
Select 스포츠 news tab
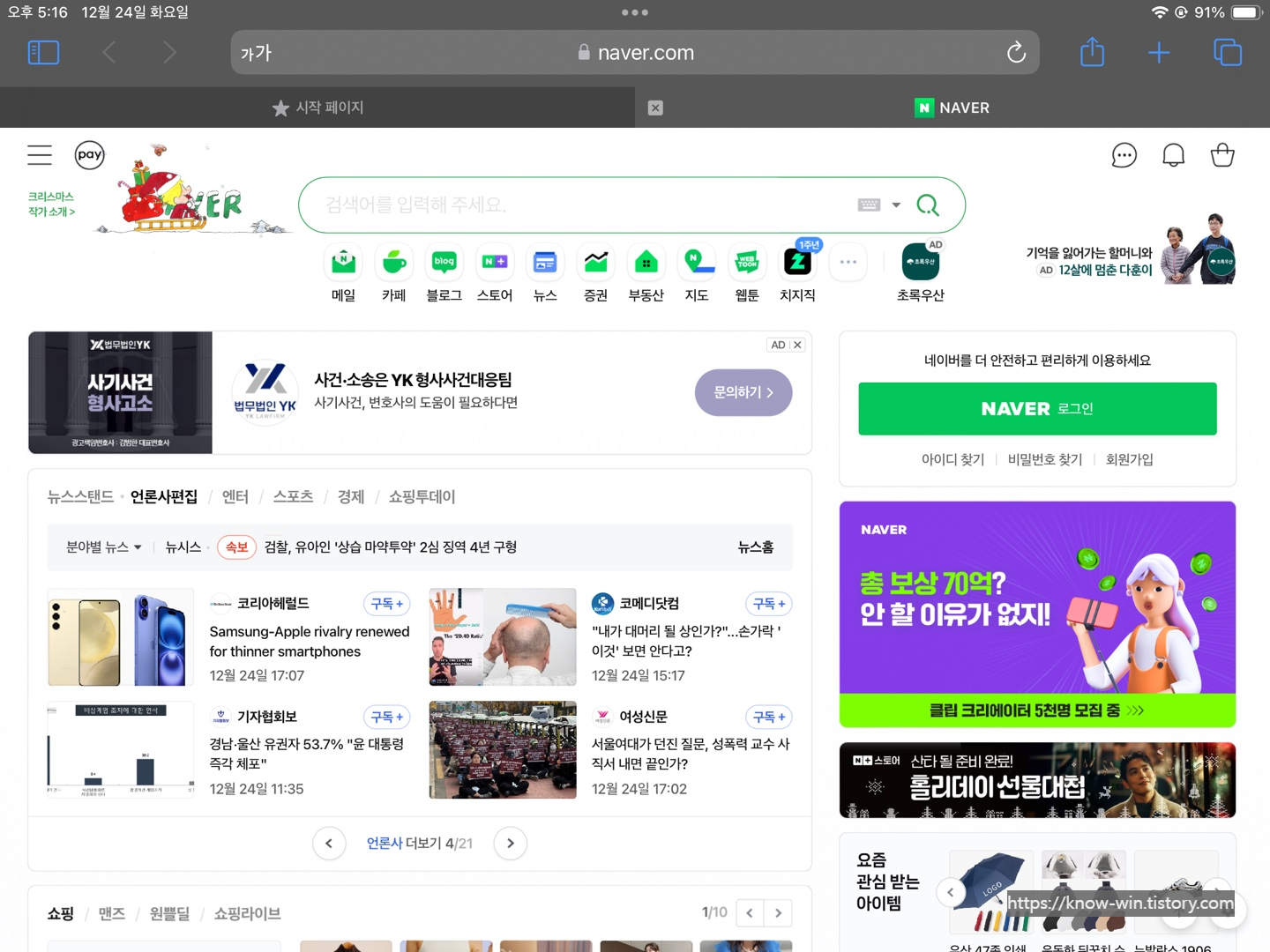click(294, 497)
